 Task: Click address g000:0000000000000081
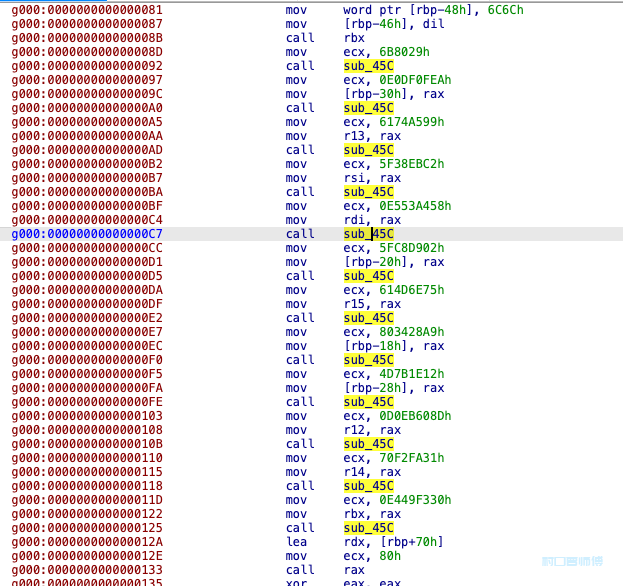(x=87, y=10)
